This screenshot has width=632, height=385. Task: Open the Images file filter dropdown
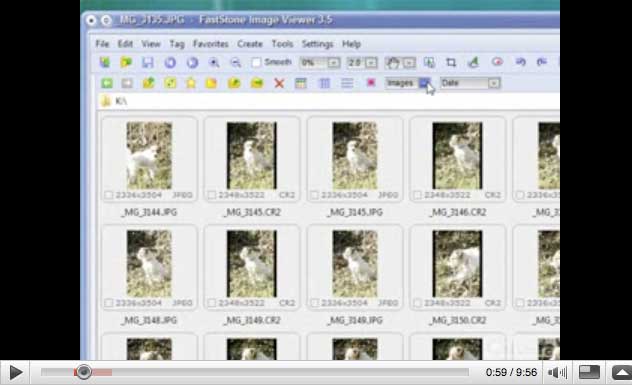pyautogui.click(x=408, y=83)
